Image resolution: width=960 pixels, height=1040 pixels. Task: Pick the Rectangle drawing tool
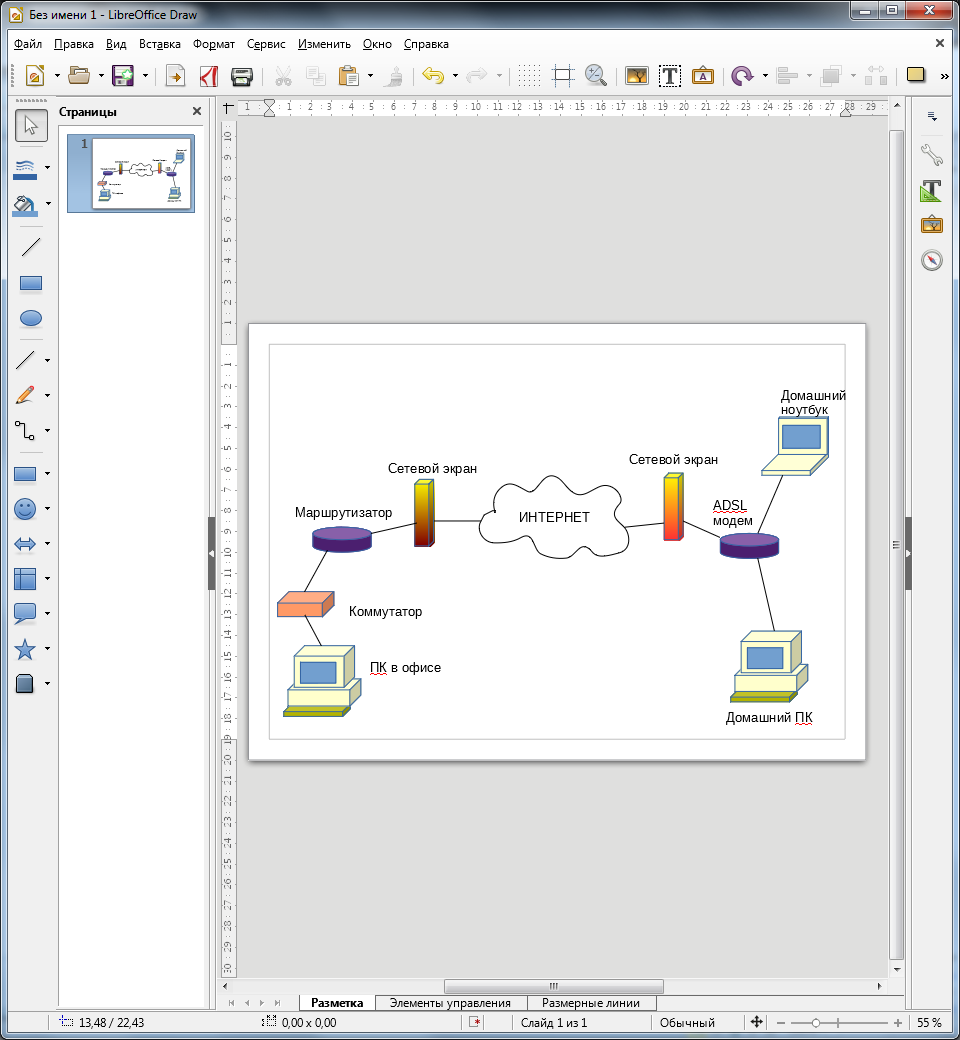(31, 283)
